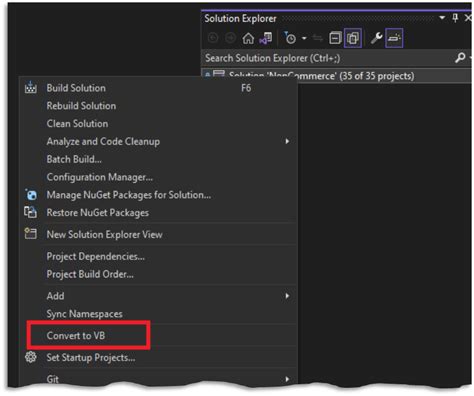Close the Solution Explorer panel
The image size is (474, 396).
tap(468, 18)
